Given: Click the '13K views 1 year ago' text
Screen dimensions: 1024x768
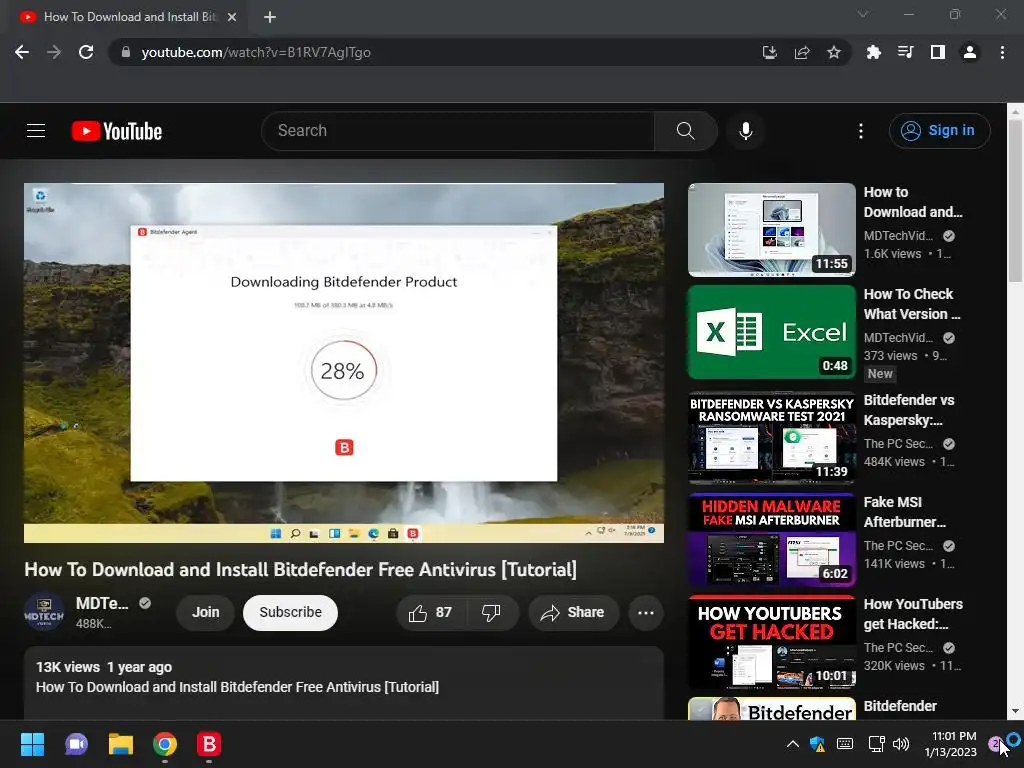Looking at the screenshot, I should pos(104,667).
